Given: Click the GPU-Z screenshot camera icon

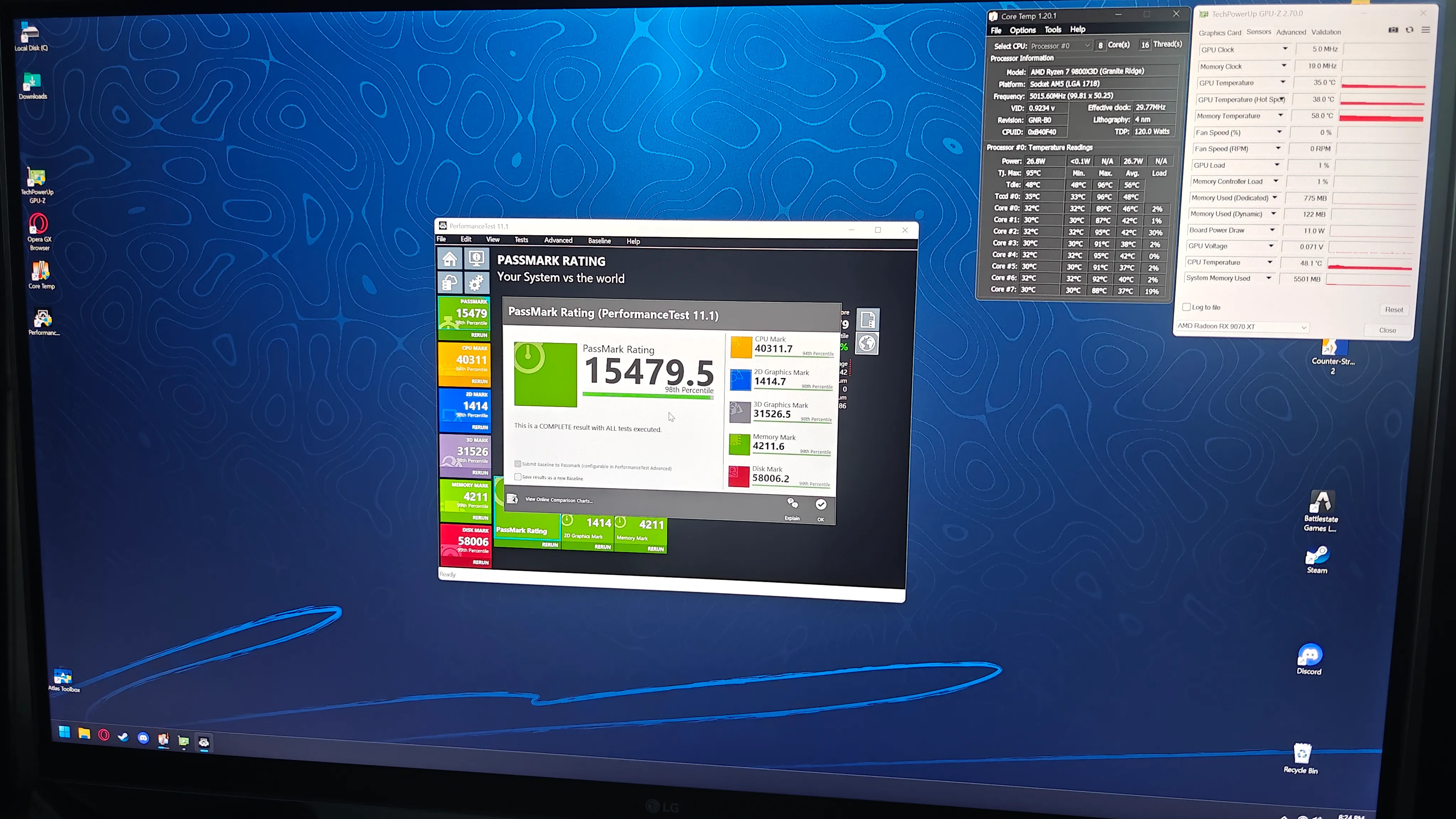Looking at the screenshot, I should tap(1393, 30).
